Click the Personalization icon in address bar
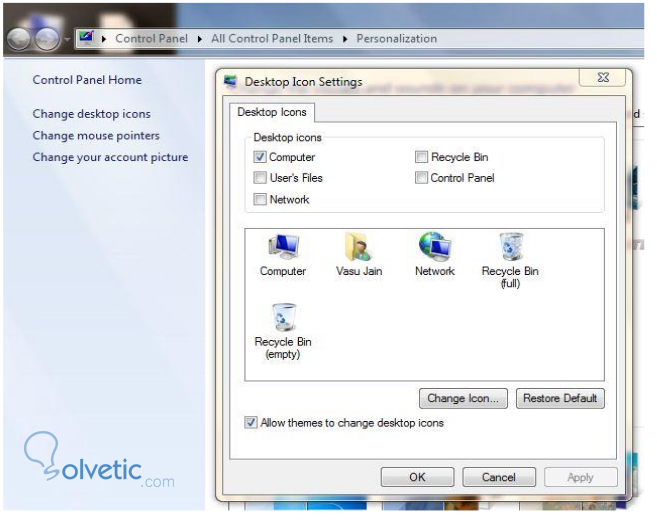The height and width of the screenshot is (521, 657). (87, 38)
